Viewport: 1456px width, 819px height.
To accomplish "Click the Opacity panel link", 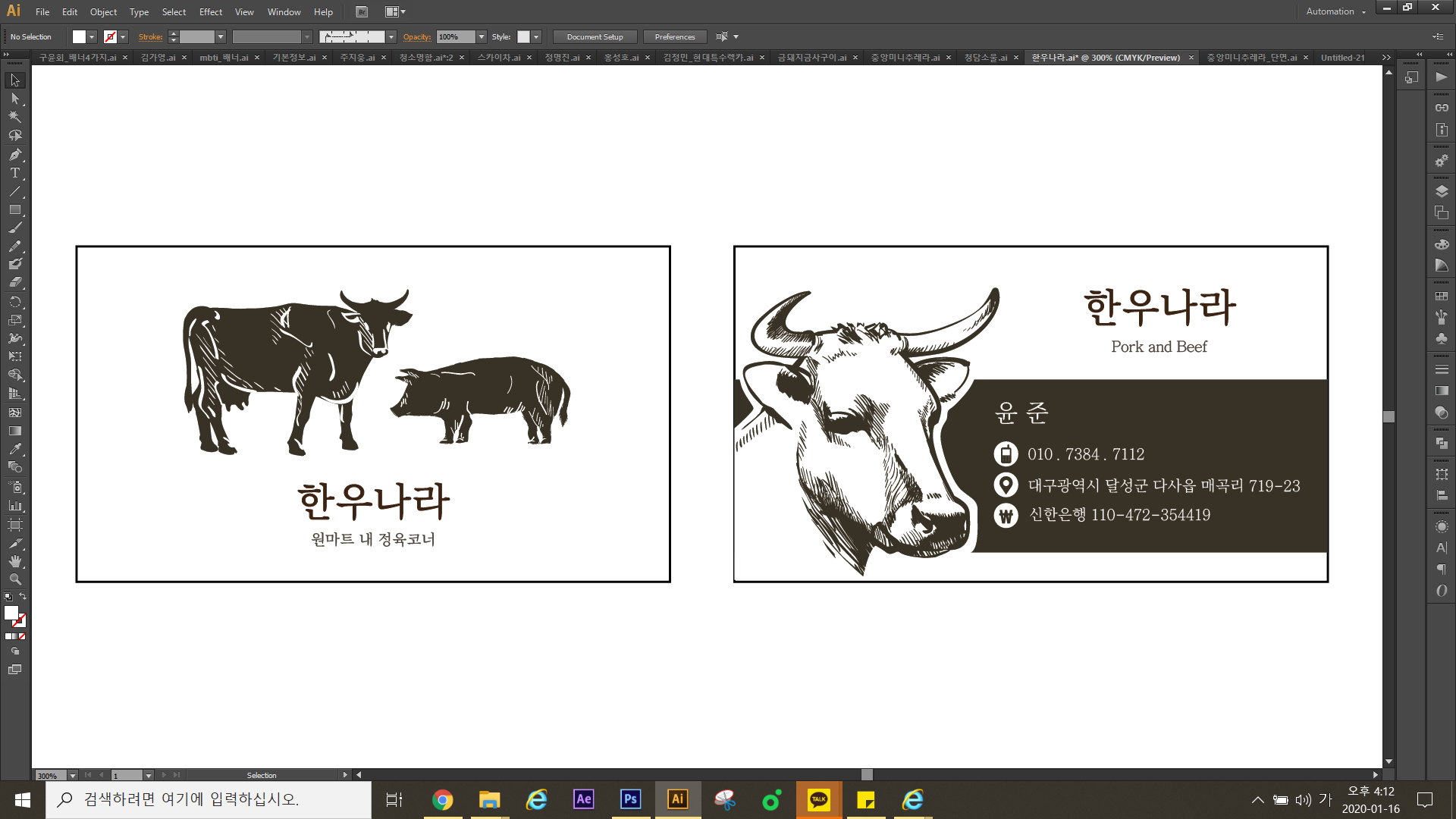I will (x=417, y=37).
